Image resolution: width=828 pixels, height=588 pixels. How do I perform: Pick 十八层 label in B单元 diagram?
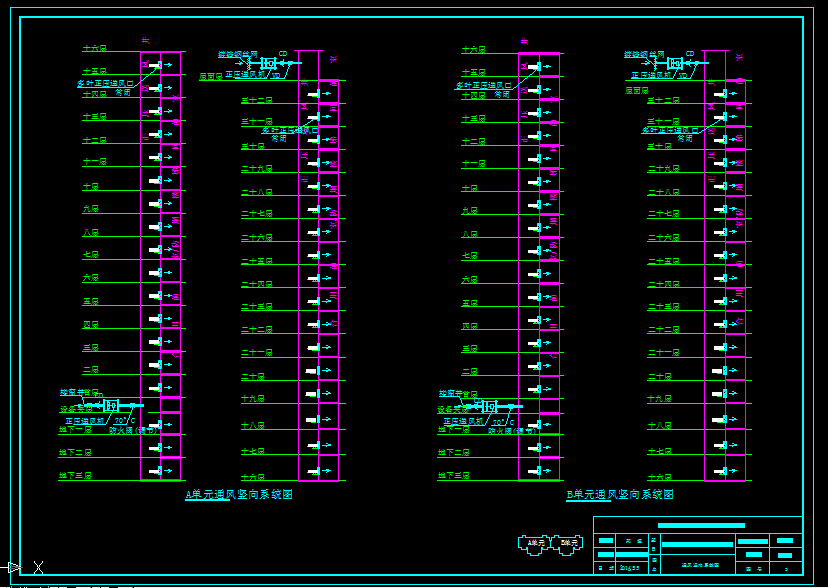[x=660, y=425]
